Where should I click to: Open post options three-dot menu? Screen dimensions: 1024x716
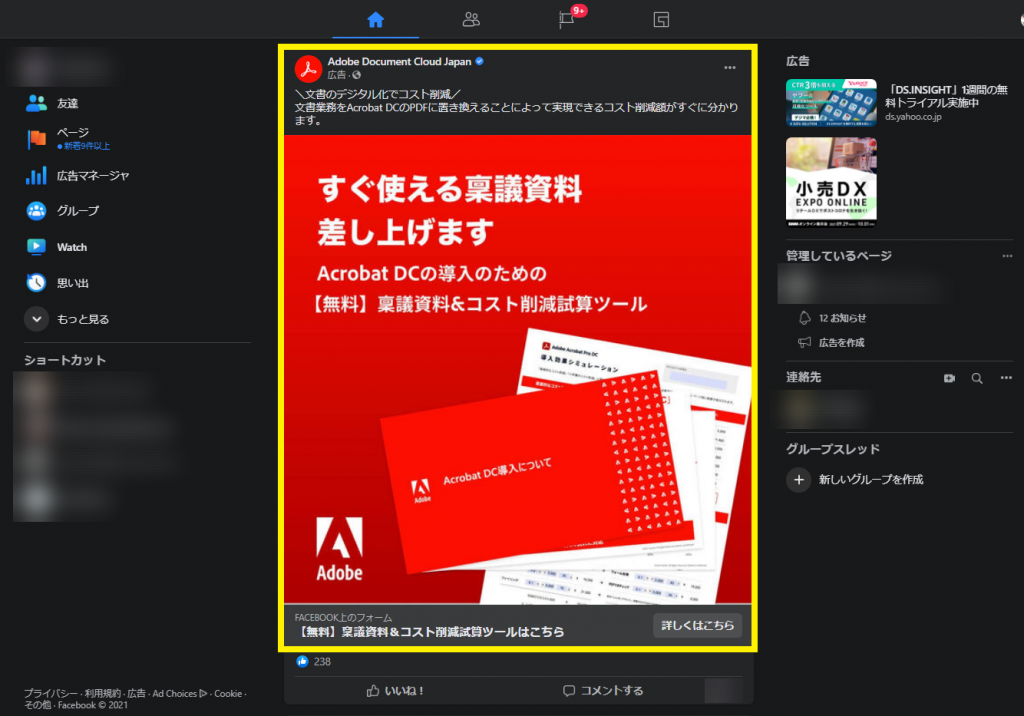[729, 67]
